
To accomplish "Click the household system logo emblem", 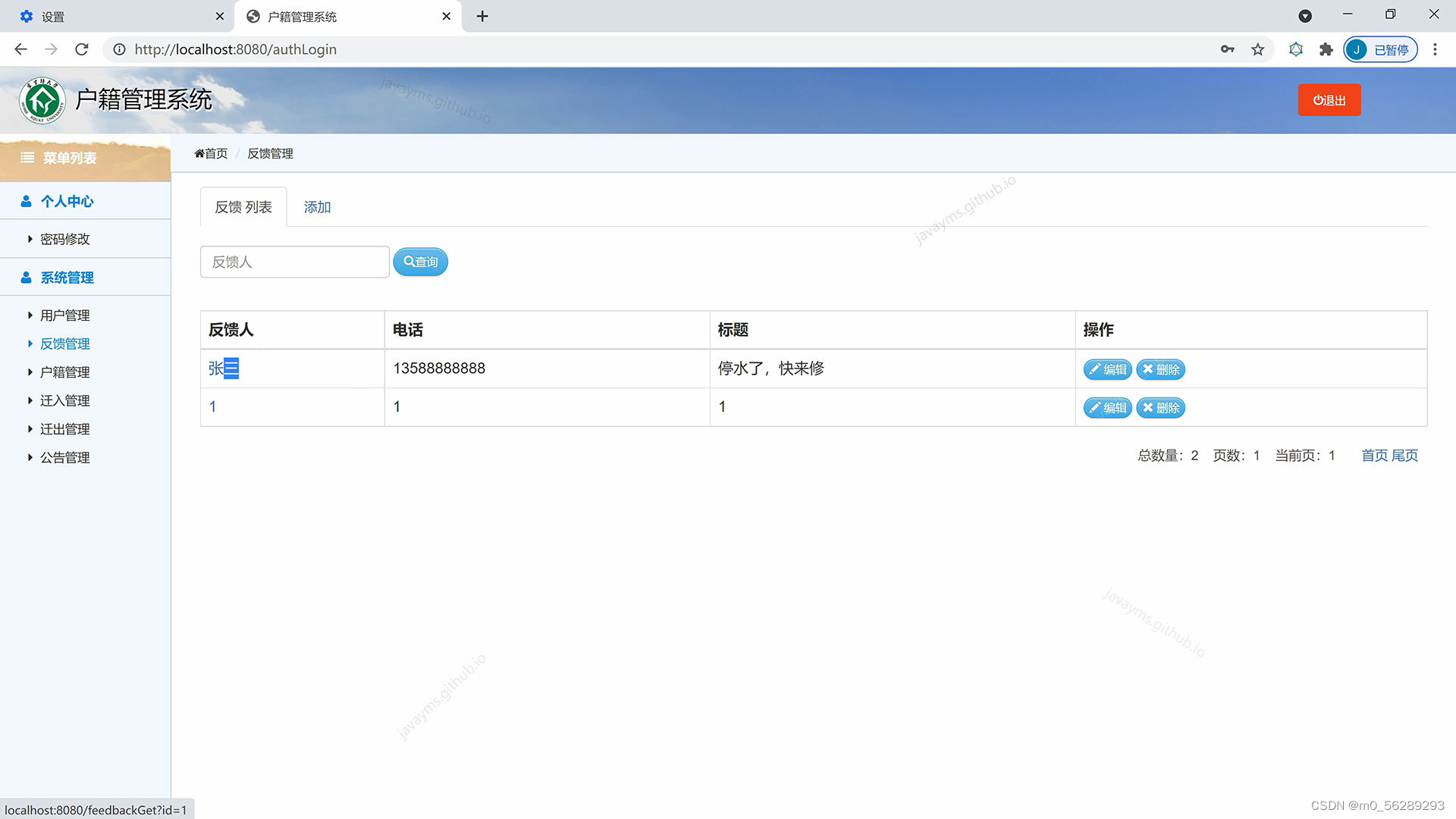I will coord(42,100).
